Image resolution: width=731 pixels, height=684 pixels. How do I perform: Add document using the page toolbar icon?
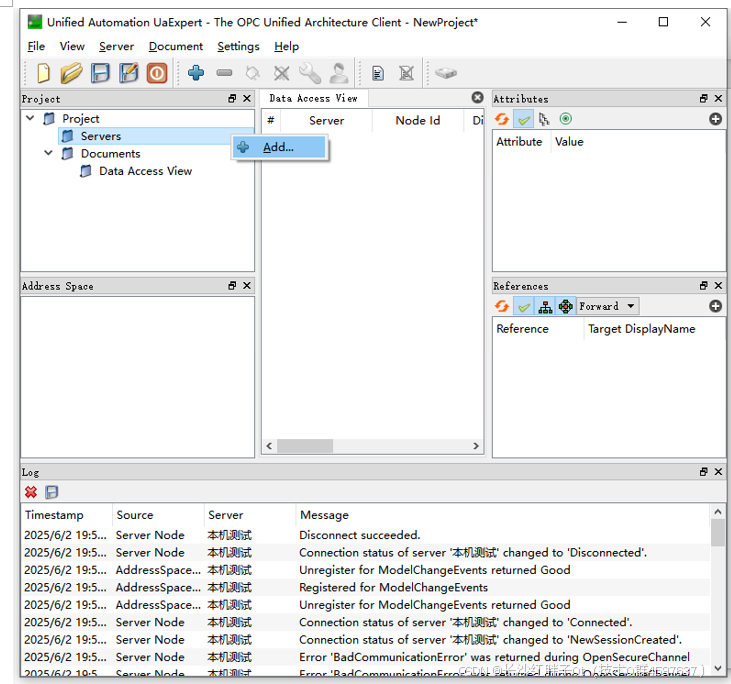(378, 73)
